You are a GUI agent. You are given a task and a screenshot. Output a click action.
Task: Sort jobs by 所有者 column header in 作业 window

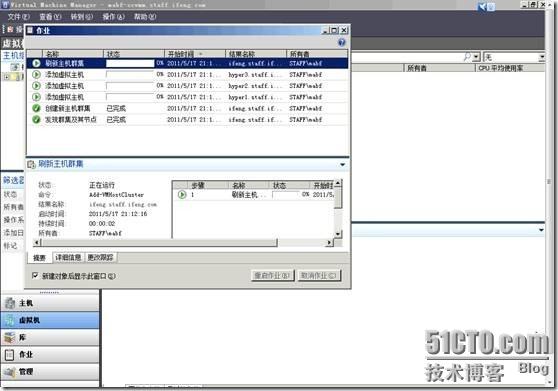click(x=317, y=54)
